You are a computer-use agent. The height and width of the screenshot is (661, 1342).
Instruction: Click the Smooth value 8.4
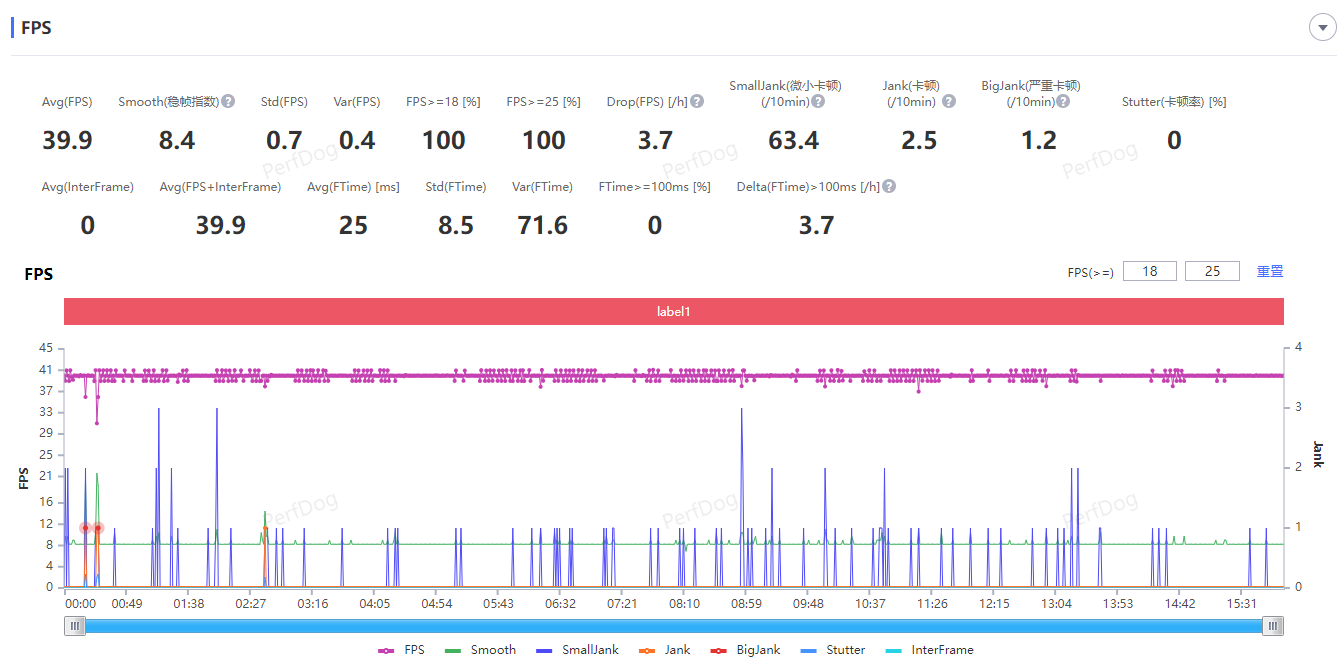(x=177, y=140)
